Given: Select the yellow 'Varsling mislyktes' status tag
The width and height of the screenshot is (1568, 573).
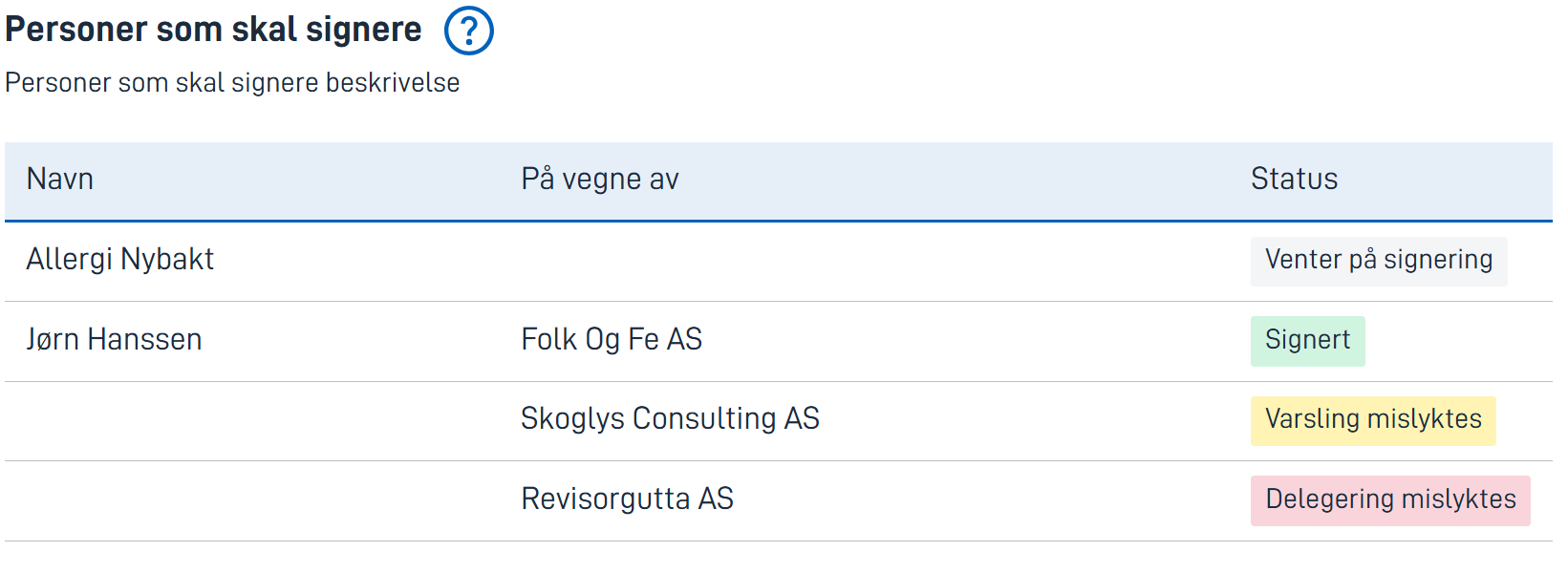Looking at the screenshot, I should click(1373, 420).
